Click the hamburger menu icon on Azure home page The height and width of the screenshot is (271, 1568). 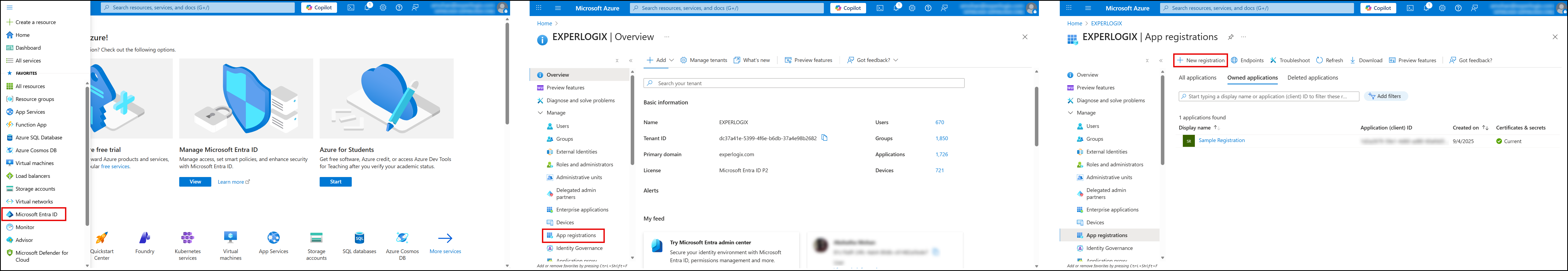pos(9,8)
